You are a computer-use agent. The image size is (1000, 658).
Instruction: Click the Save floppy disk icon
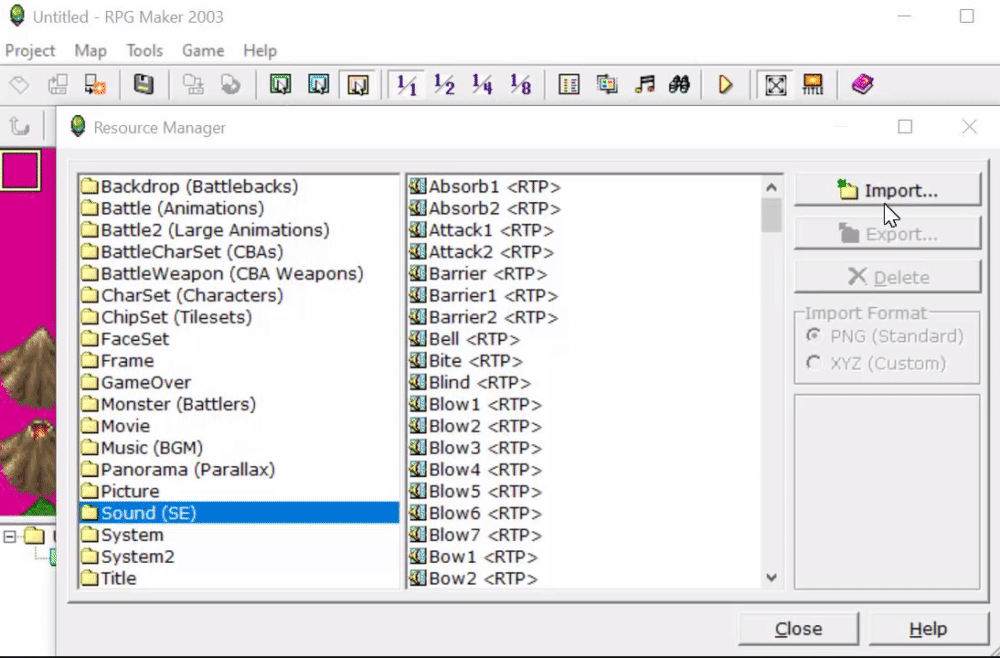tap(143, 85)
